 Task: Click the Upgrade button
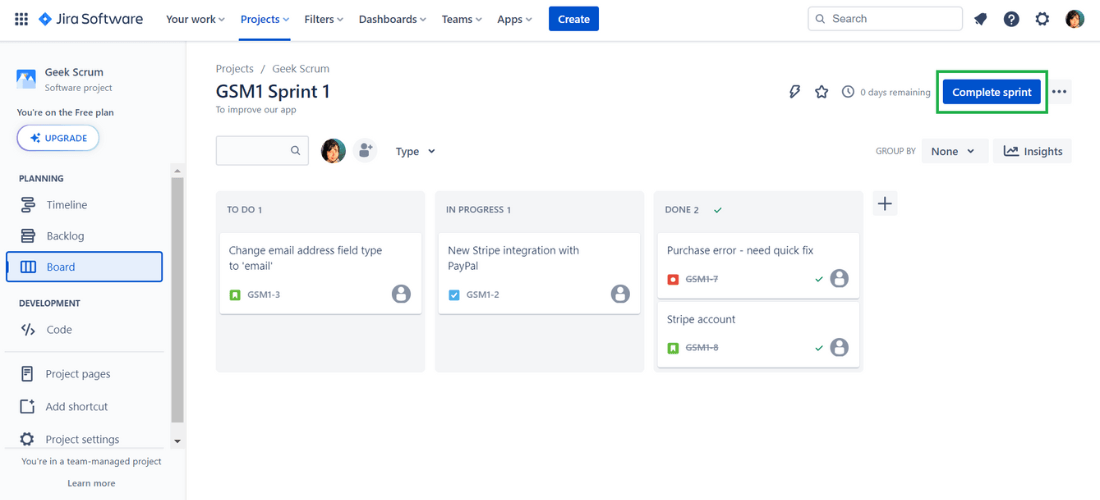coord(58,138)
